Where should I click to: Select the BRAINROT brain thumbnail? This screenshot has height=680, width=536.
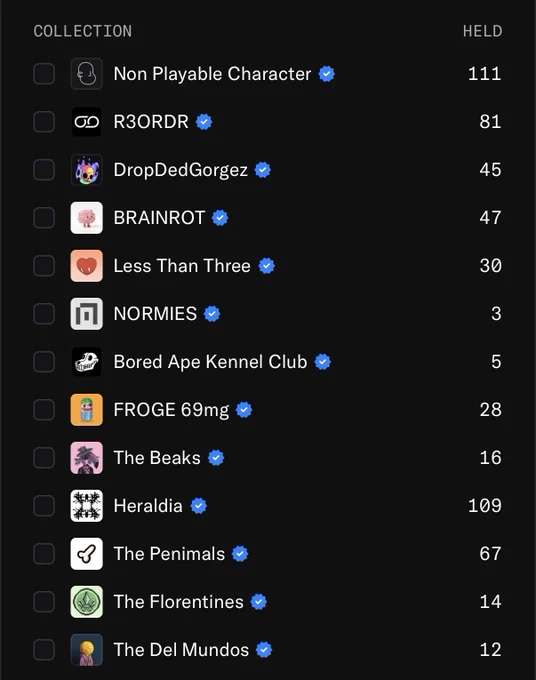pyautogui.click(x=87, y=218)
